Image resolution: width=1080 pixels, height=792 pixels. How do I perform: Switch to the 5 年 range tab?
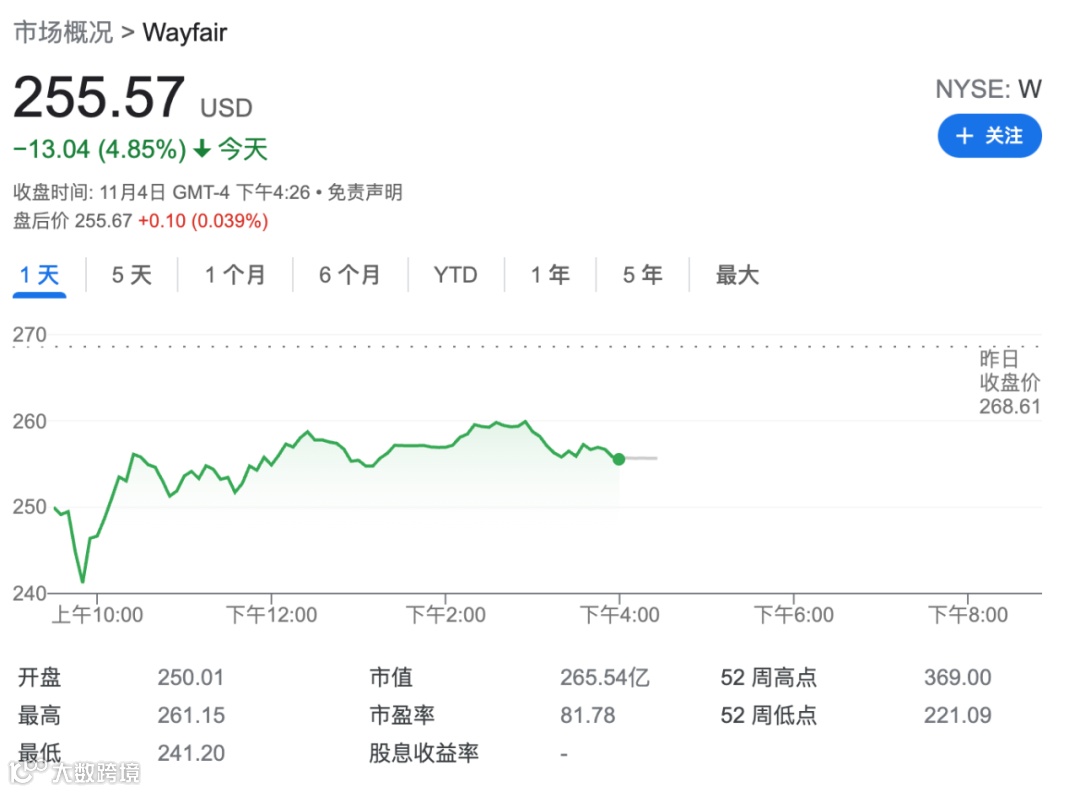pyautogui.click(x=643, y=275)
